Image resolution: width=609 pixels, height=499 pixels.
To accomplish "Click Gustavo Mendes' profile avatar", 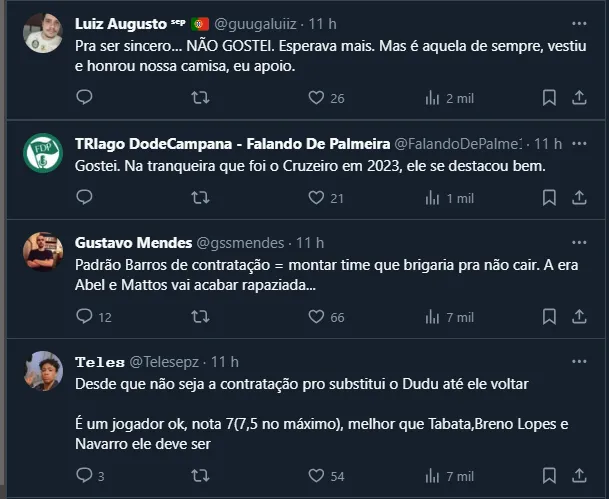I will [x=43, y=251].
